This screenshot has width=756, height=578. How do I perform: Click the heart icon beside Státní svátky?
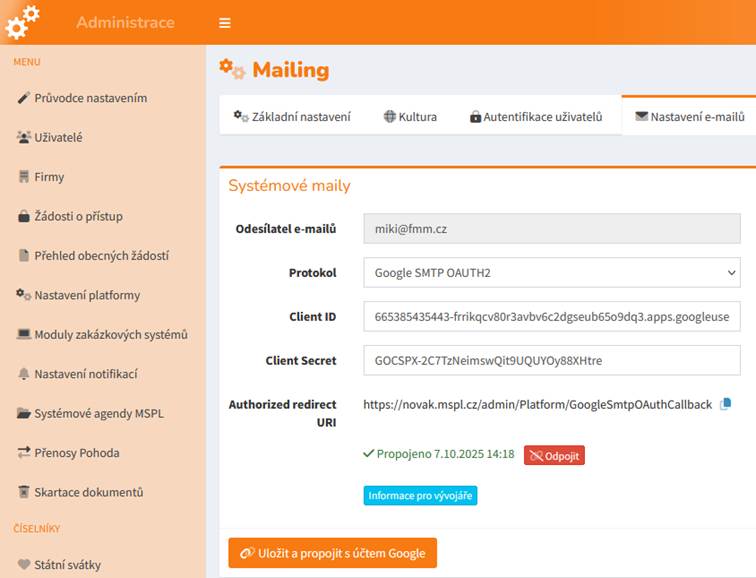coord(24,564)
